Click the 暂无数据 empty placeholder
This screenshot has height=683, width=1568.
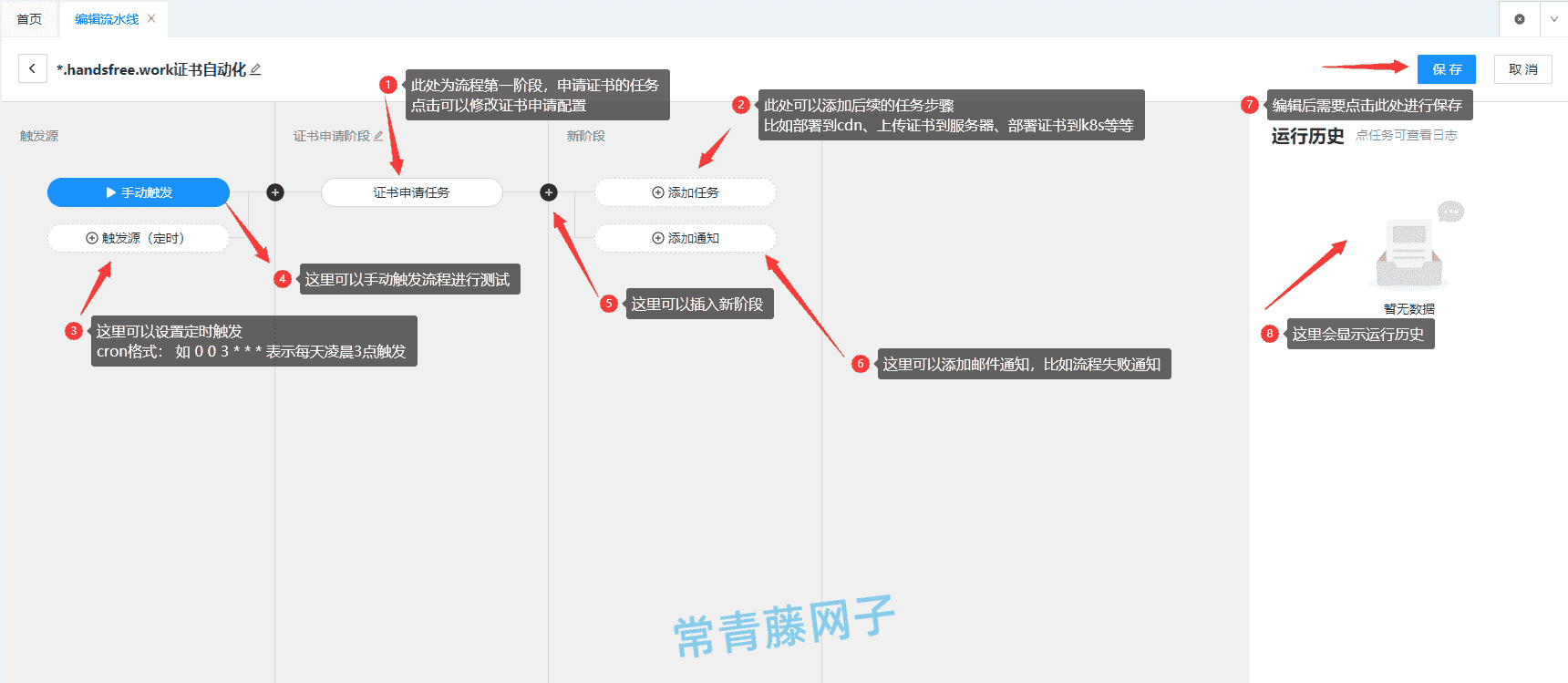point(1409,258)
